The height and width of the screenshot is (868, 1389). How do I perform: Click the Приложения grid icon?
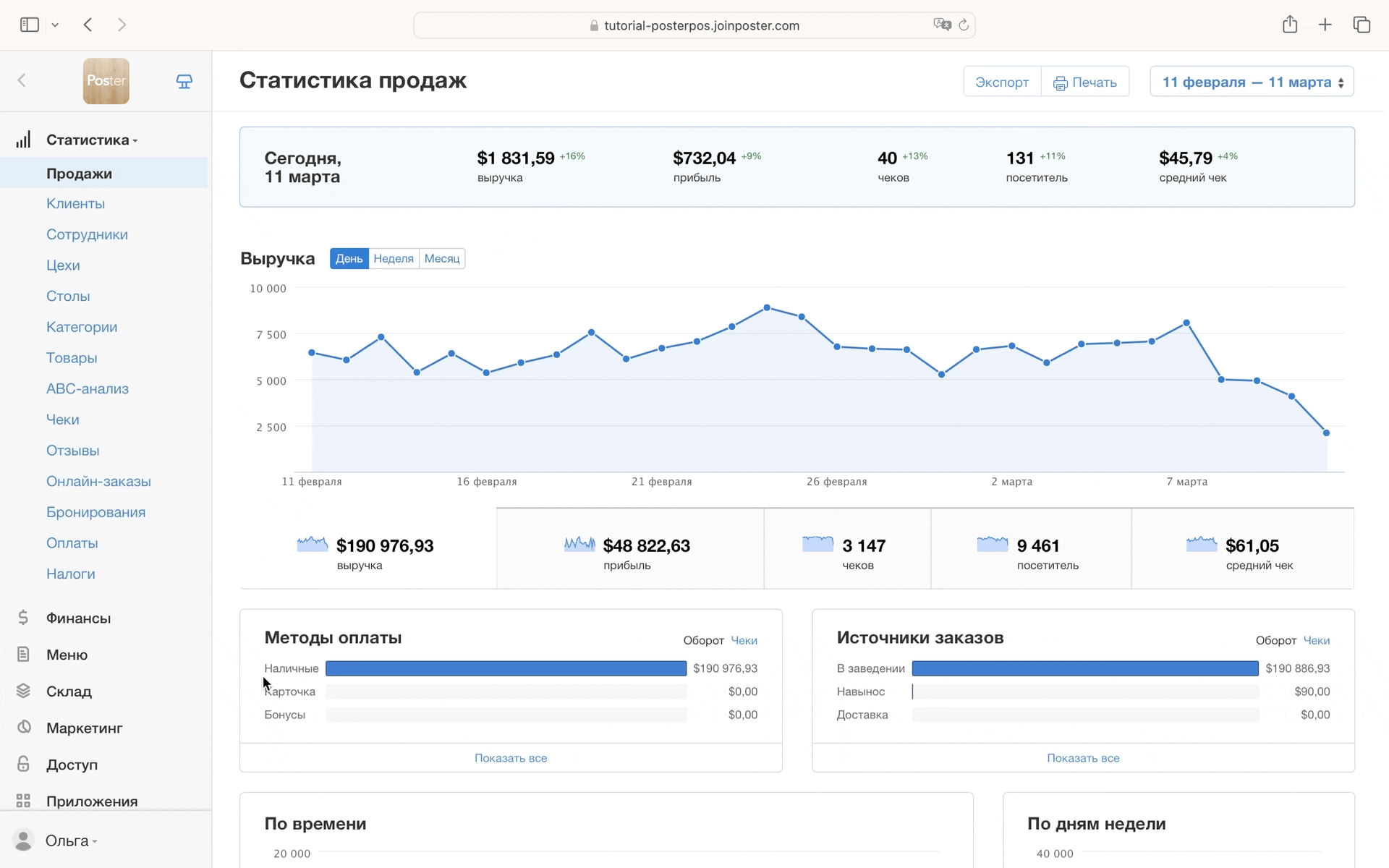(x=23, y=801)
